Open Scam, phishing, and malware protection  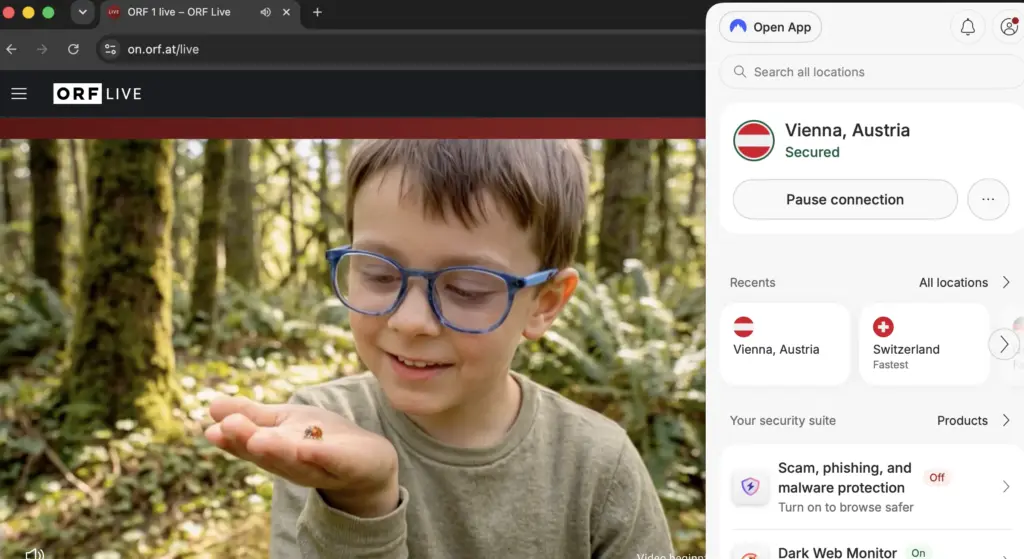click(x=871, y=487)
